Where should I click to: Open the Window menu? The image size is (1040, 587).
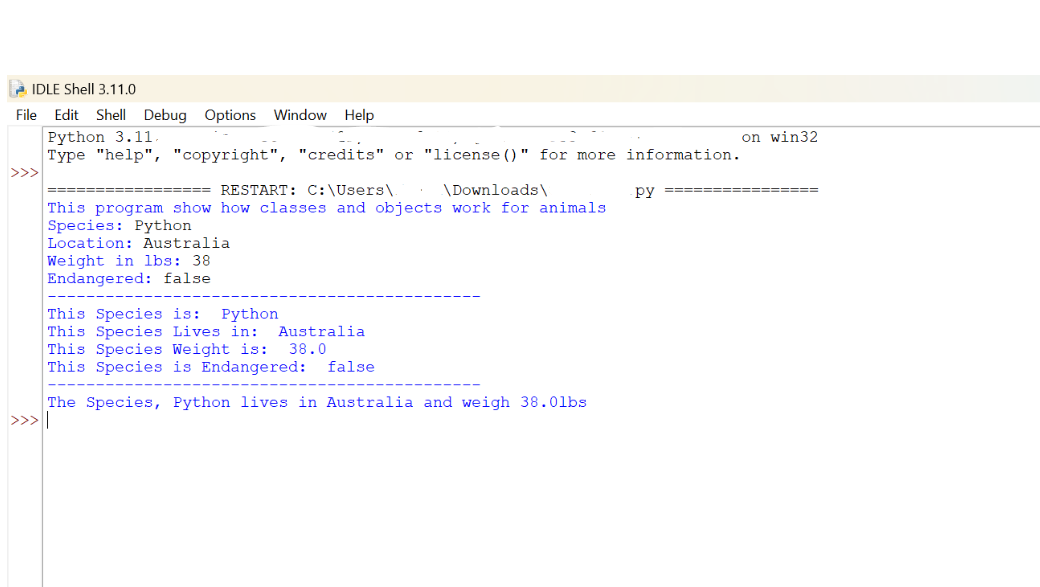click(x=300, y=115)
